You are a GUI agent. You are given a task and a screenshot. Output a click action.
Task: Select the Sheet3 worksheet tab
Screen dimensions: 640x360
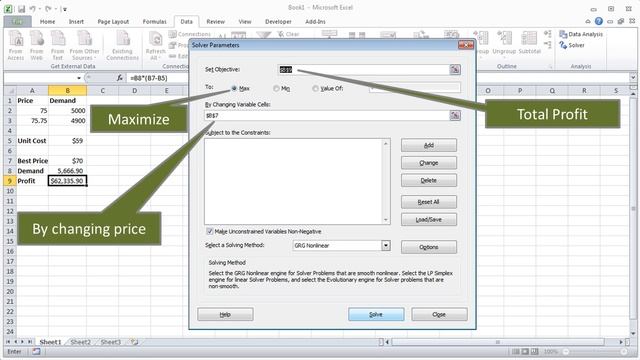pyautogui.click(x=111, y=342)
